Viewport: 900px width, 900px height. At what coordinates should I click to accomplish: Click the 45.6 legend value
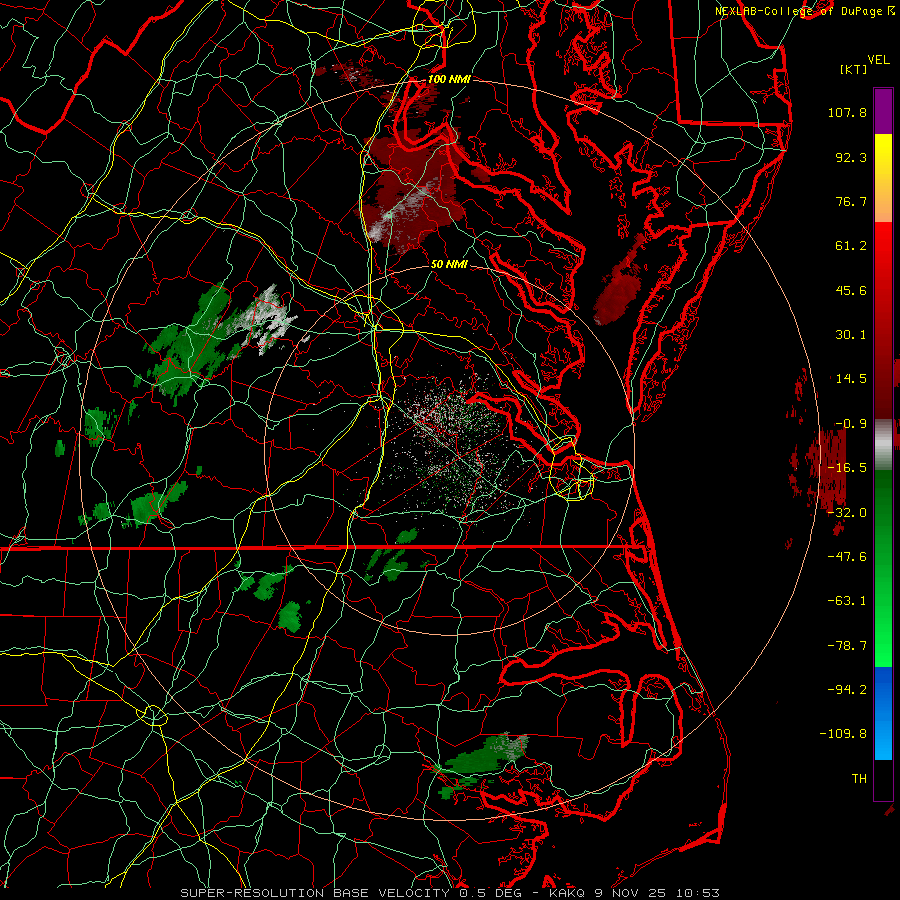pos(851,290)
